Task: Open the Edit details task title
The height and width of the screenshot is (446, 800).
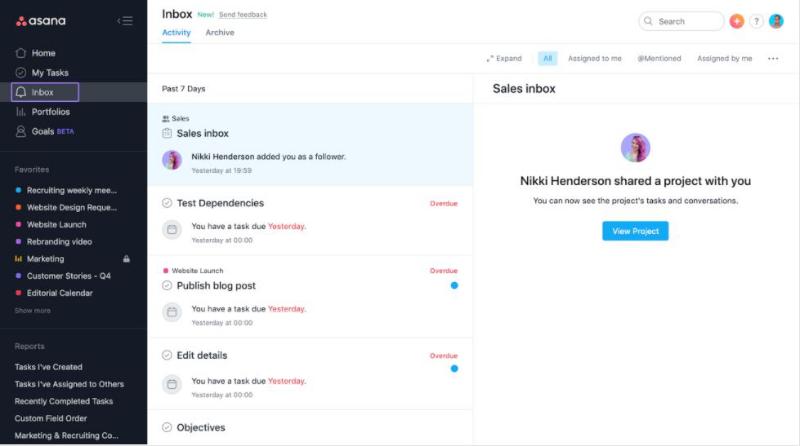Action: 202,355
